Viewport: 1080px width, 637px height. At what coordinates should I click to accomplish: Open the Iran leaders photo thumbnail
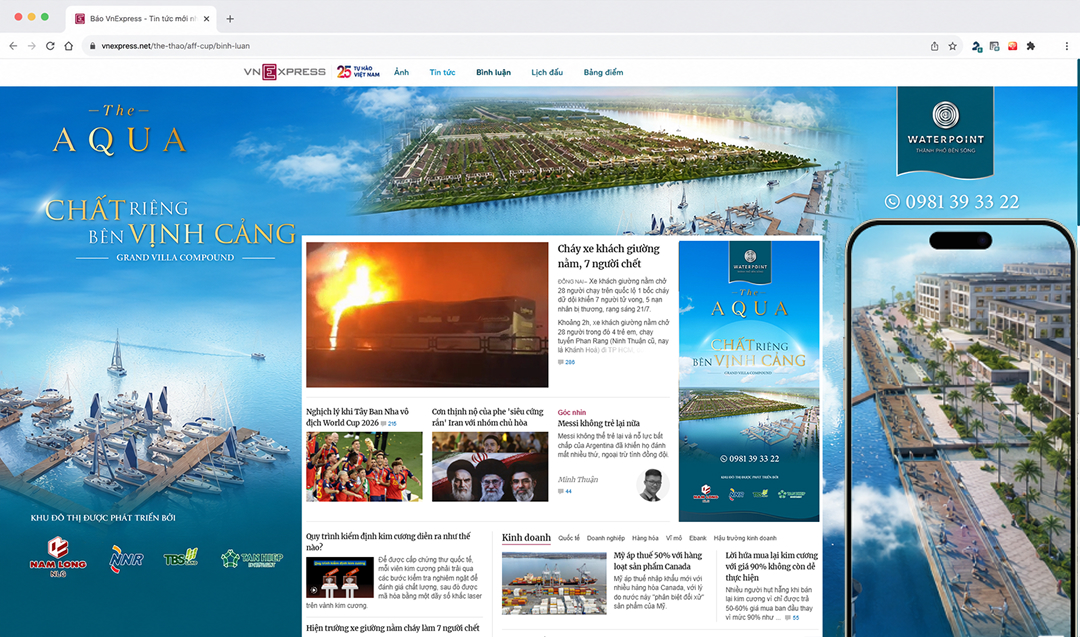point(490,466)
